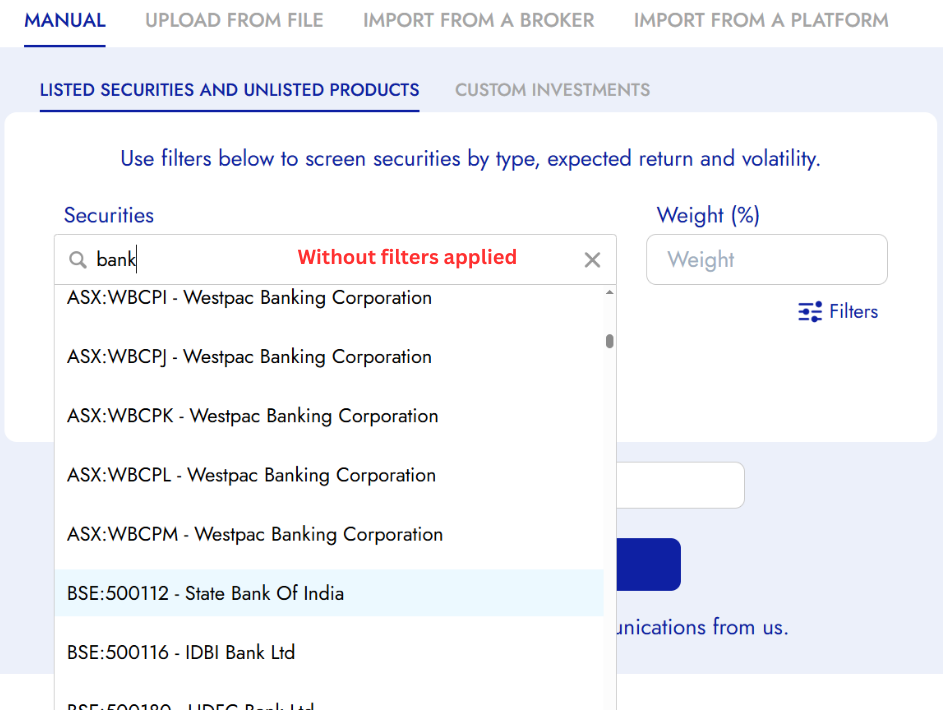
Task: Go to IMPORT FROM A BROKER tab
Action: point(478,21)
